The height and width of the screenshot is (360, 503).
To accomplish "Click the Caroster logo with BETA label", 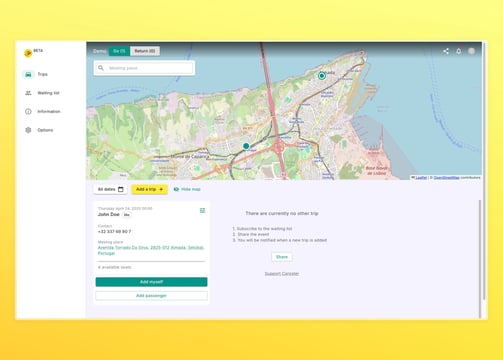I will coord(33,52).
